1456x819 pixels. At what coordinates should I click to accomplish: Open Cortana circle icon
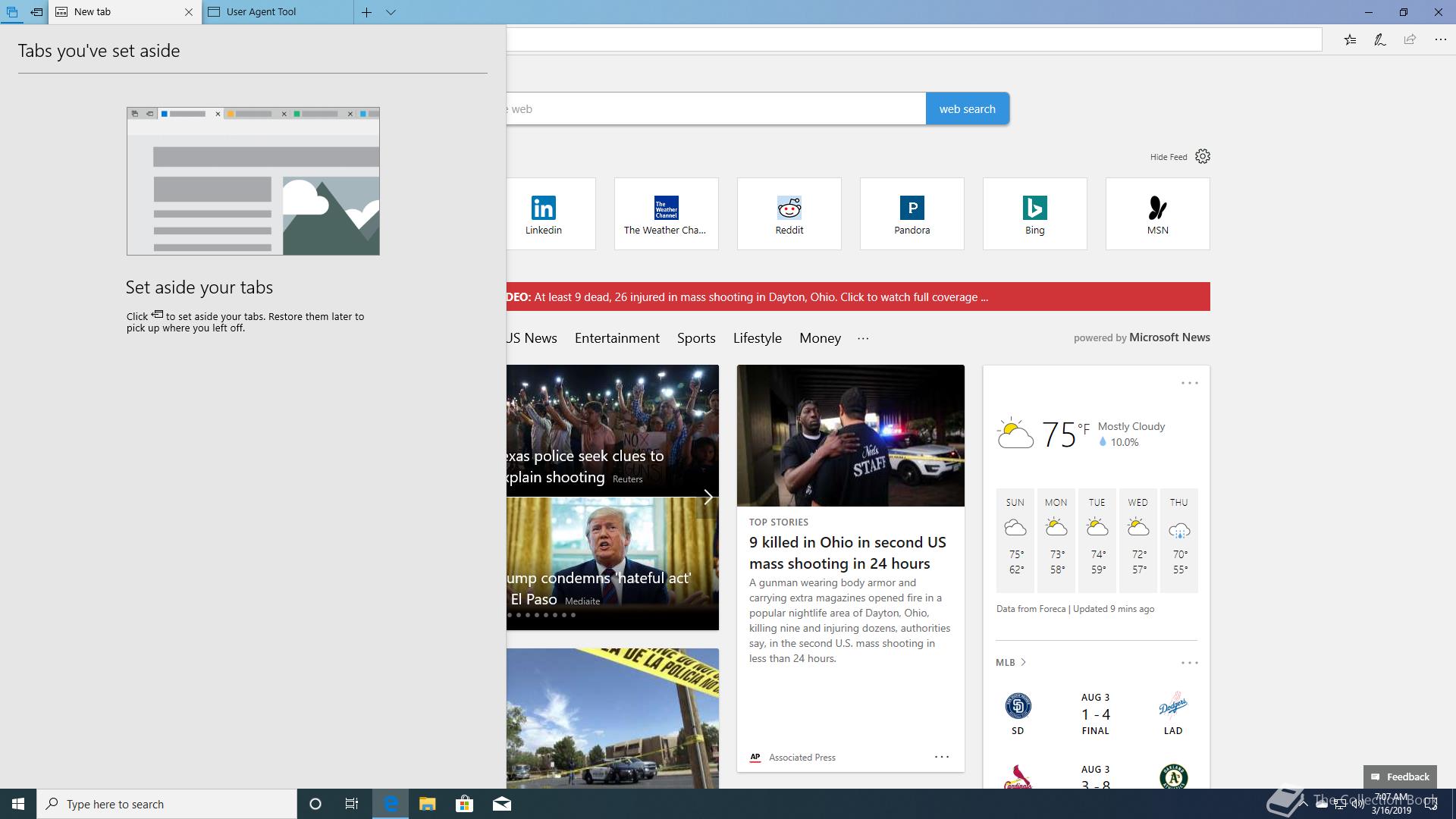(x=315, y=804)
